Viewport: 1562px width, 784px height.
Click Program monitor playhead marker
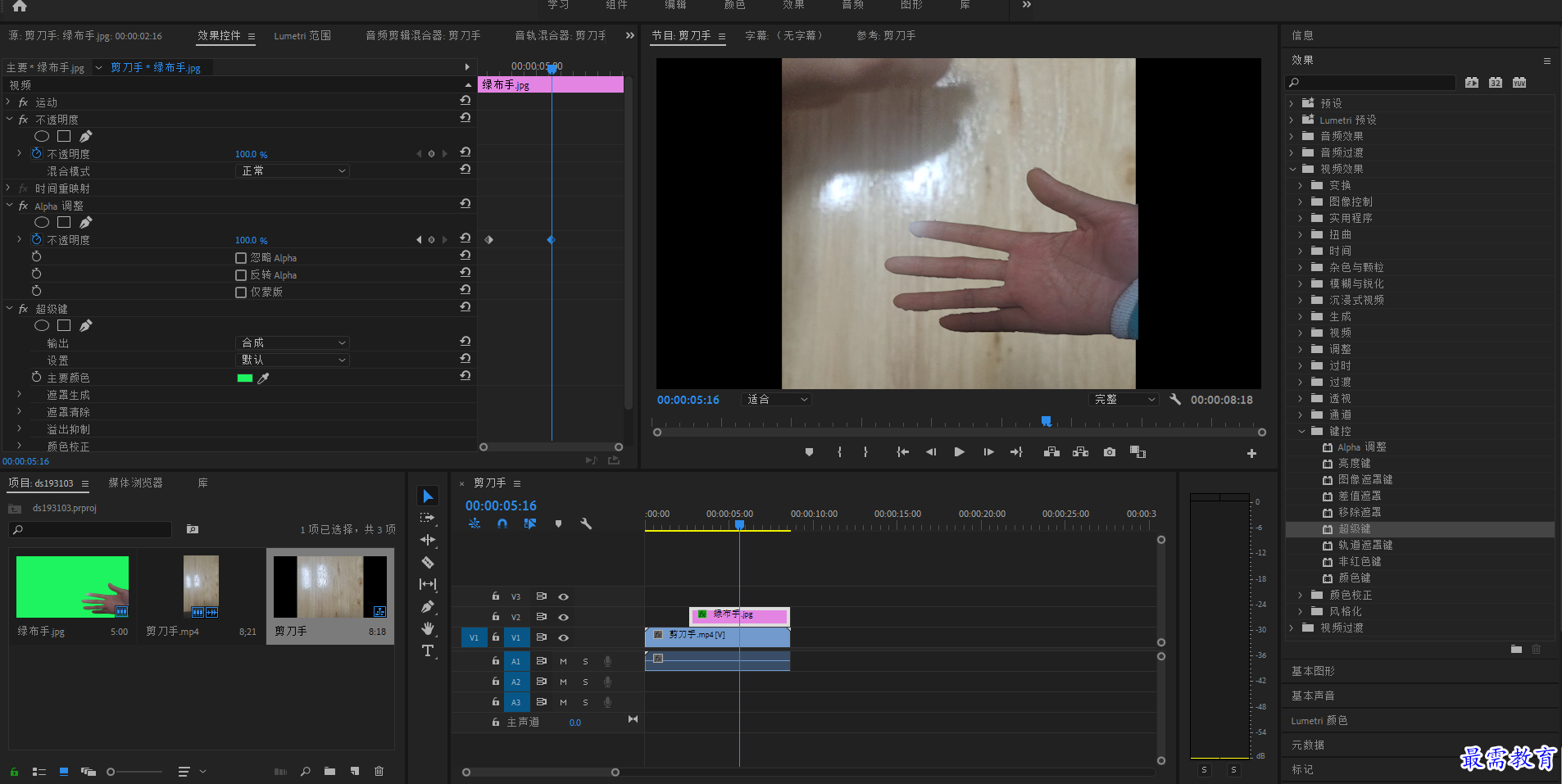coord(1046,421)
